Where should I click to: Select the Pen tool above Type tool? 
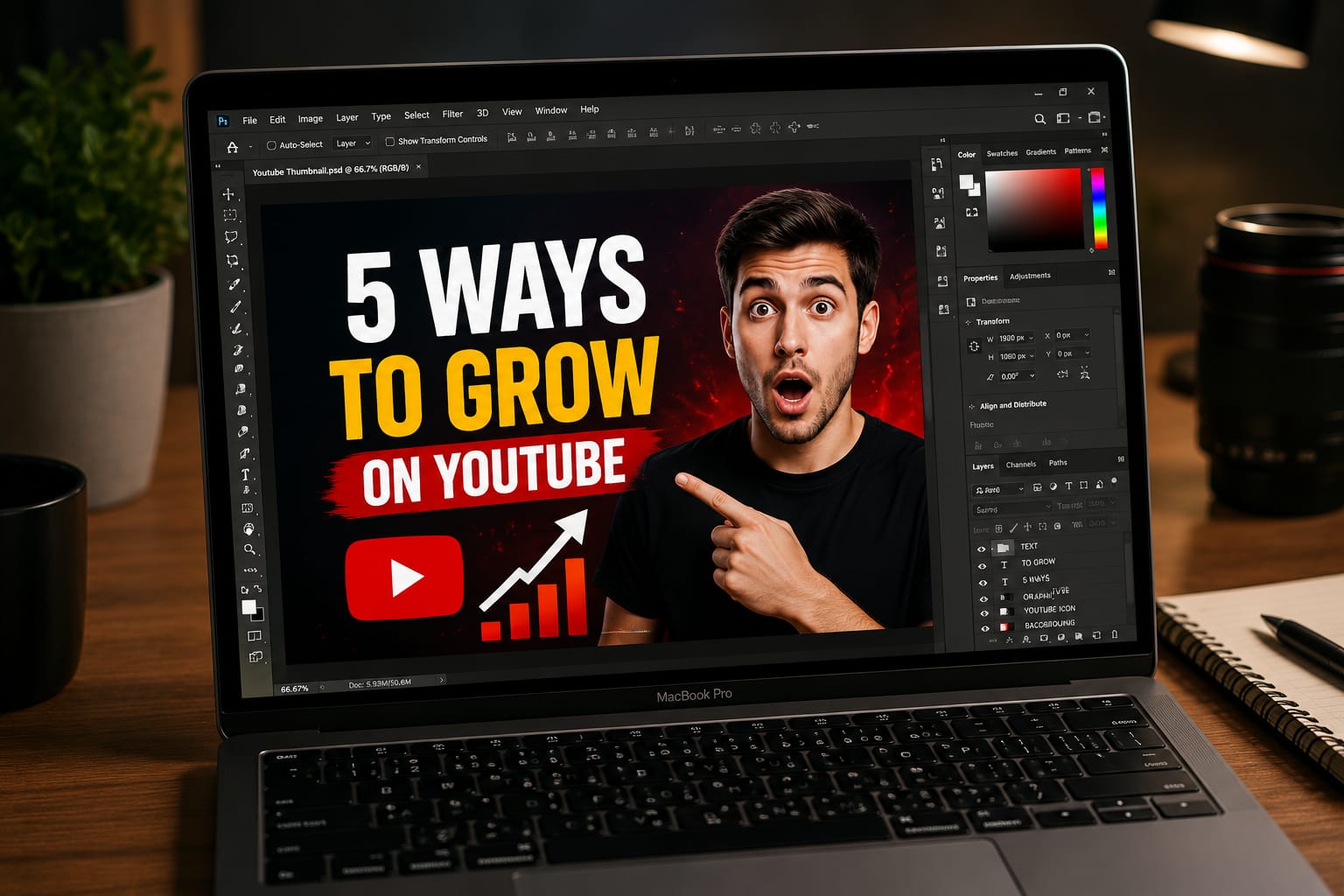[244, 453]
